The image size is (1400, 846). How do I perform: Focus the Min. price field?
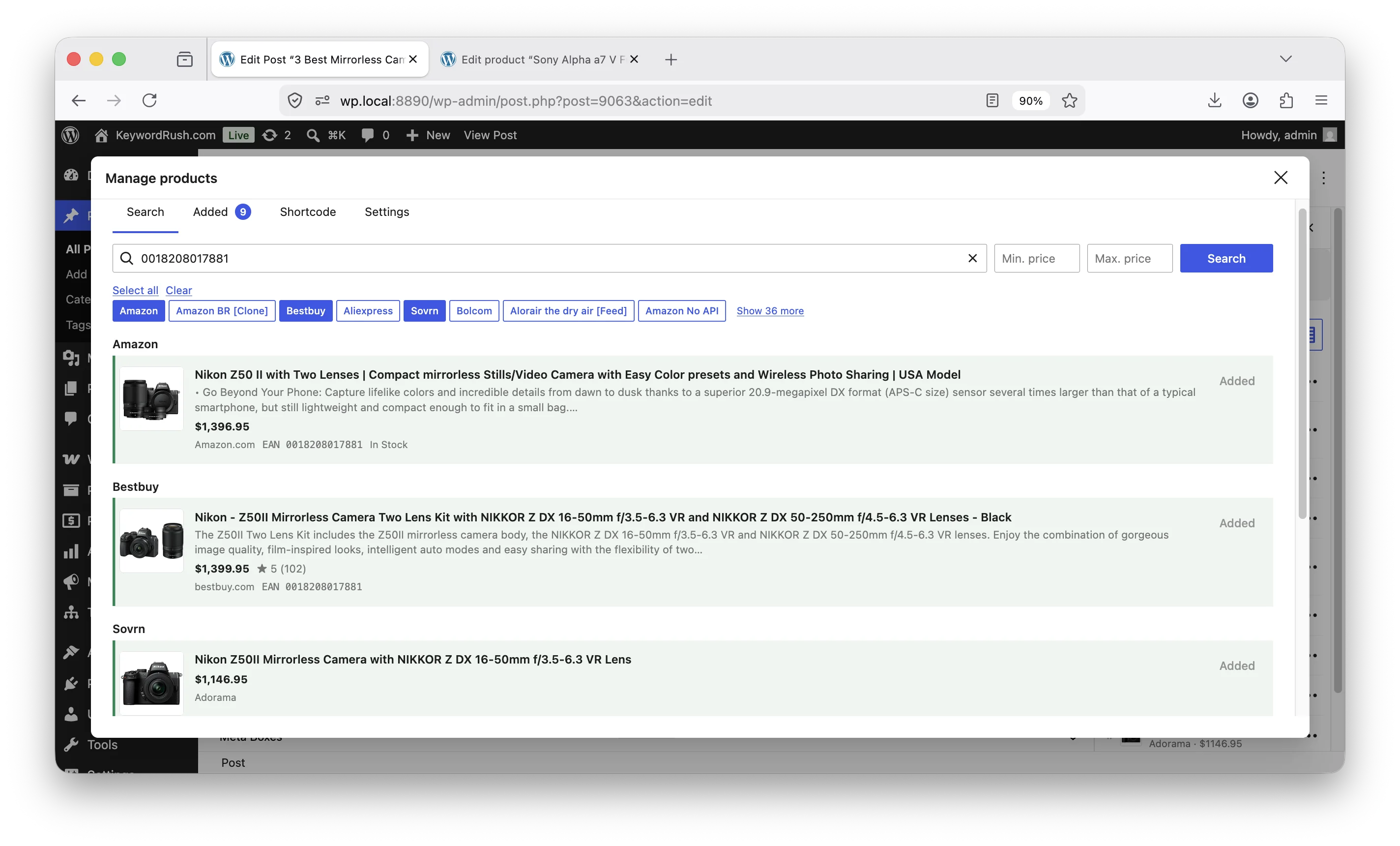click(x=1036, y=258)
